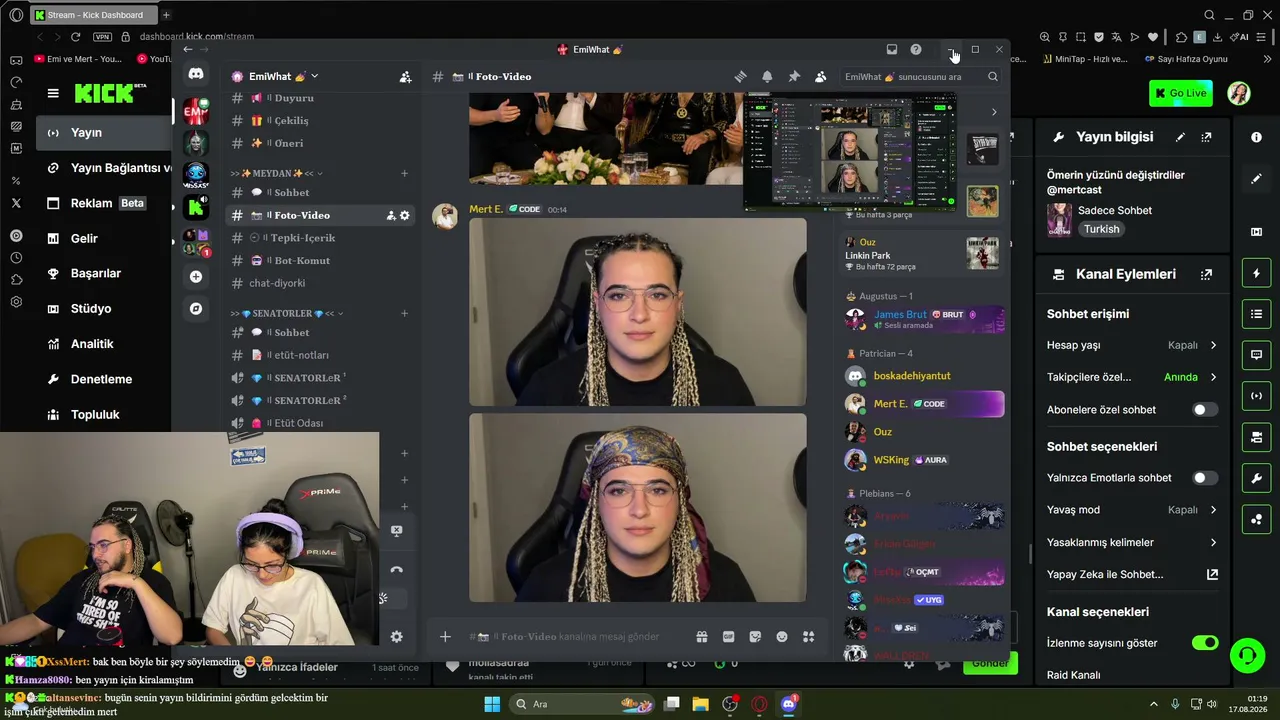Open Takipçilere özel option chevron
1280x720 pixels.
[1213, 377]
